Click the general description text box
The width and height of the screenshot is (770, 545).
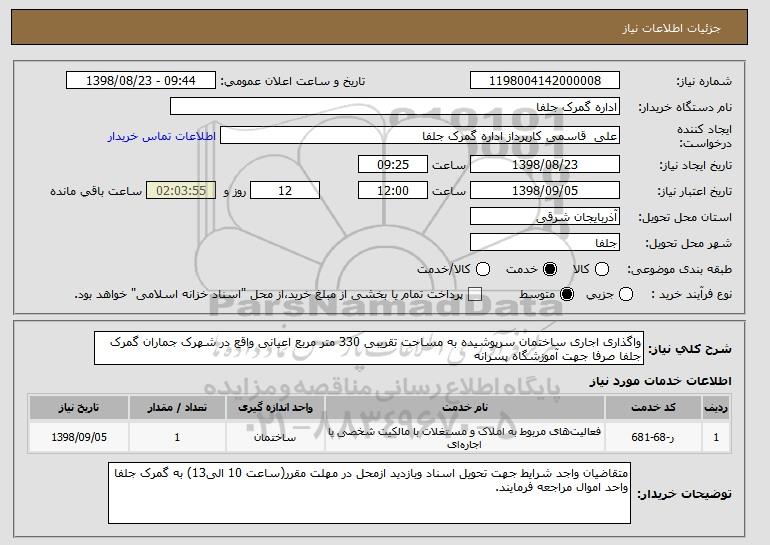tap(369, 349)
